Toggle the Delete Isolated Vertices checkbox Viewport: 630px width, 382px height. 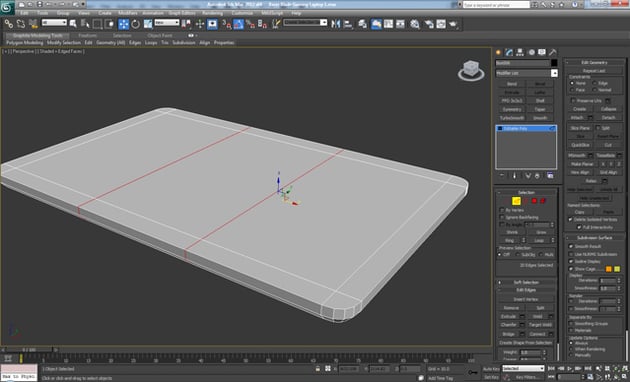click(x=571, y=219)
